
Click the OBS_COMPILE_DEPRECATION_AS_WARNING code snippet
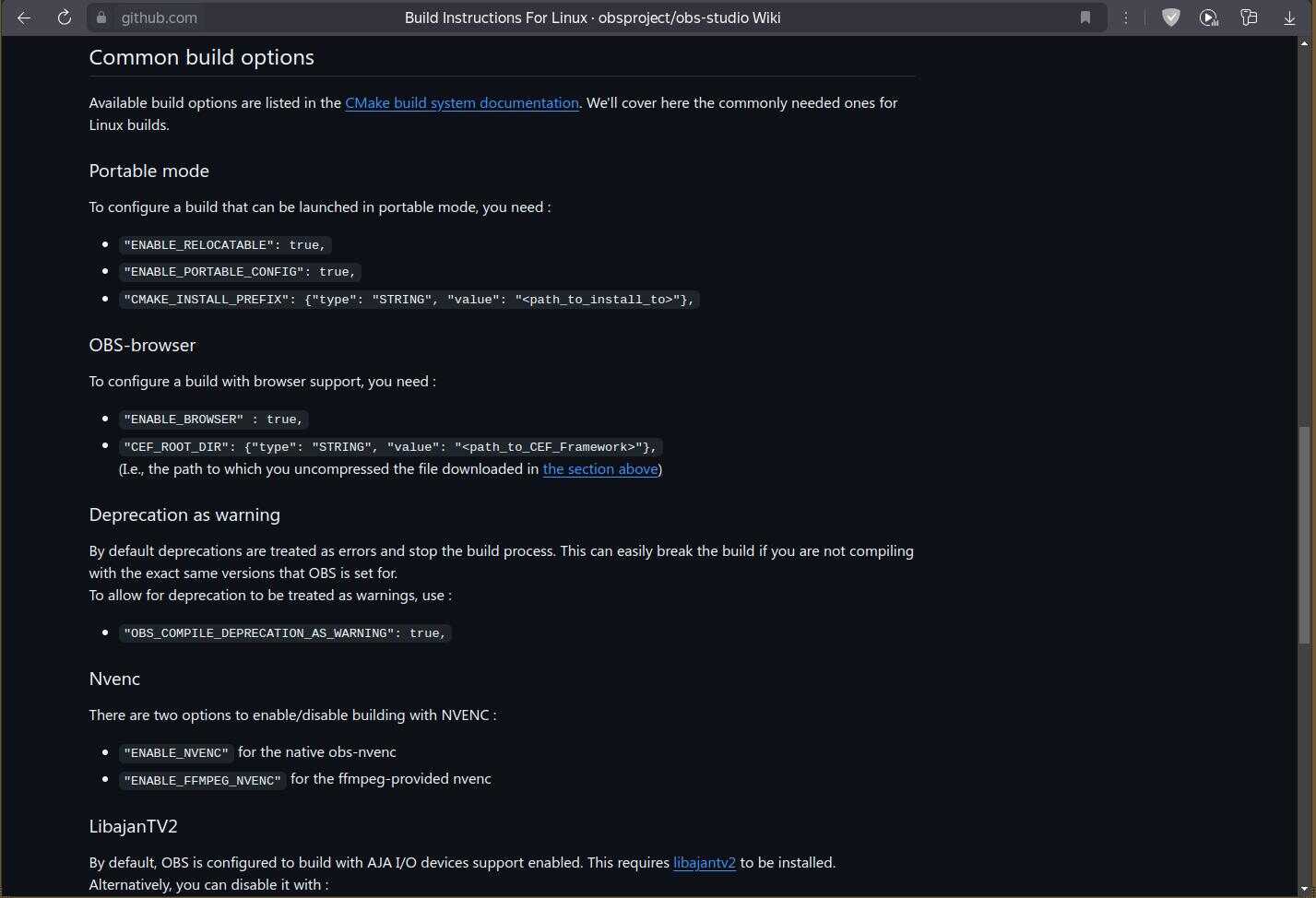click(x=285, y=633)
